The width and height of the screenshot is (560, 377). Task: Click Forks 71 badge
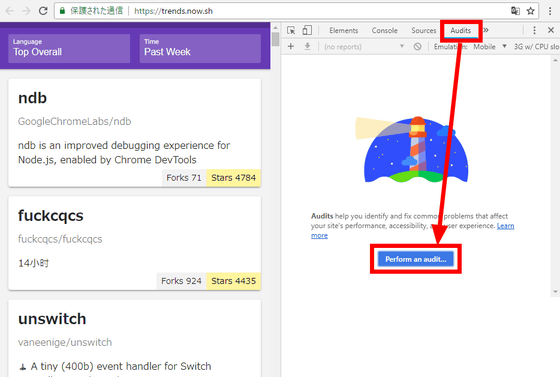(184, 177)
